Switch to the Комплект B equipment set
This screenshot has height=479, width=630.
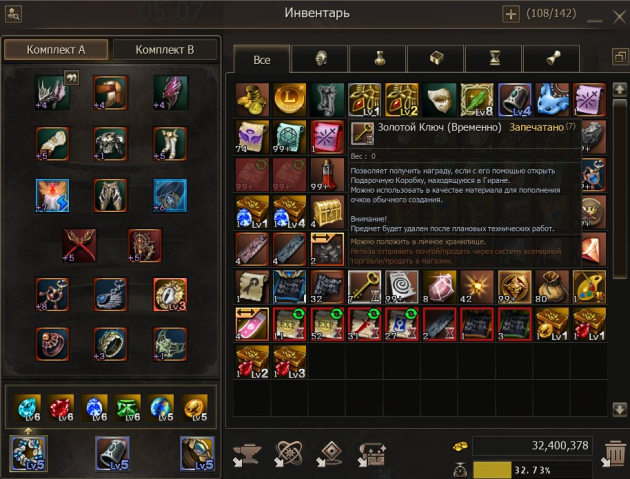tap(165, 50)
